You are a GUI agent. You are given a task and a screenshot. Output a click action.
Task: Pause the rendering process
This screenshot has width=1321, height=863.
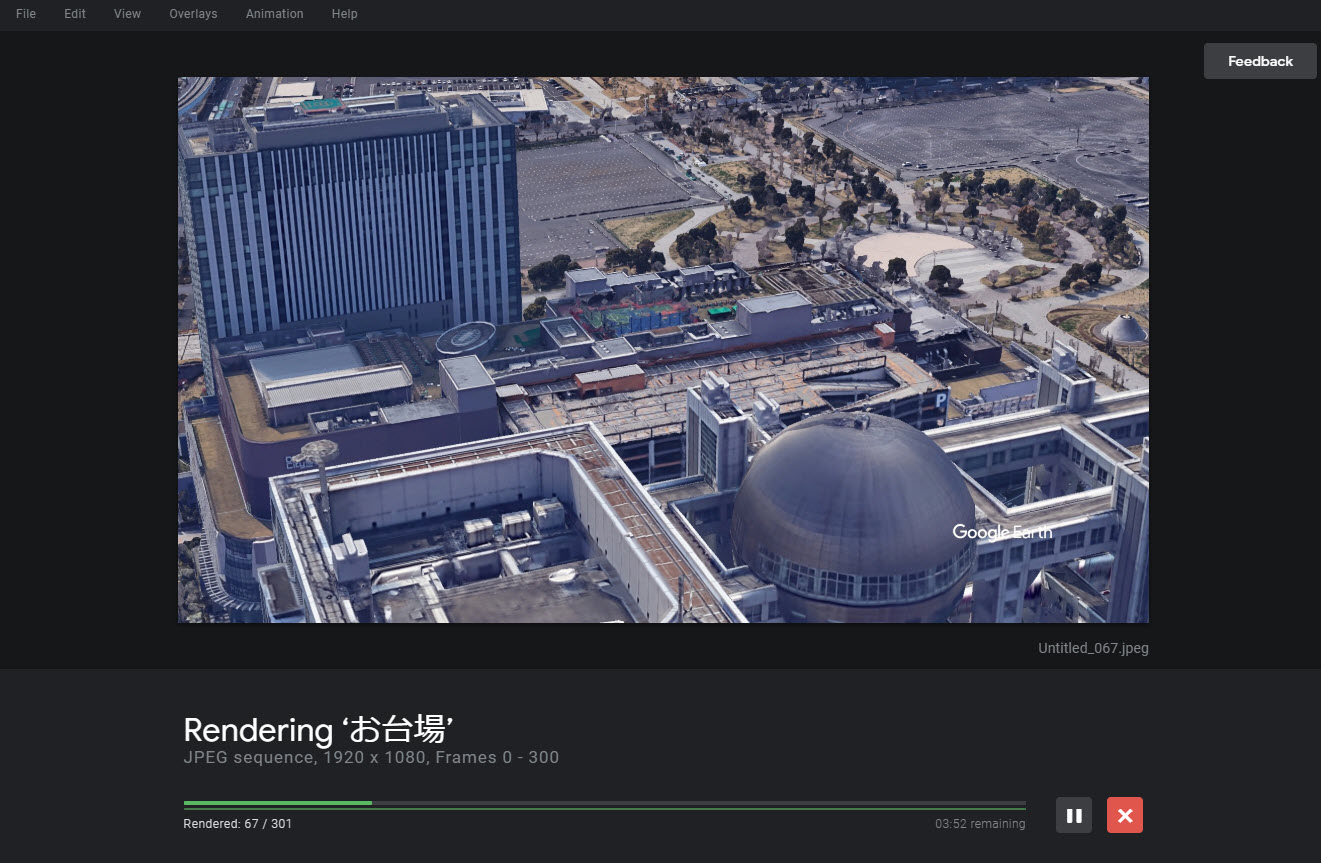tap(1074, 815)
